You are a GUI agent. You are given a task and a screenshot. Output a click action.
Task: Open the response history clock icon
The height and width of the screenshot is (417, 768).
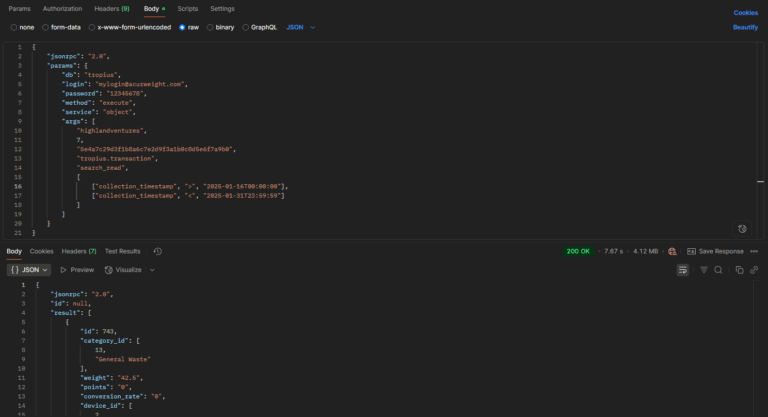(158, 251)
